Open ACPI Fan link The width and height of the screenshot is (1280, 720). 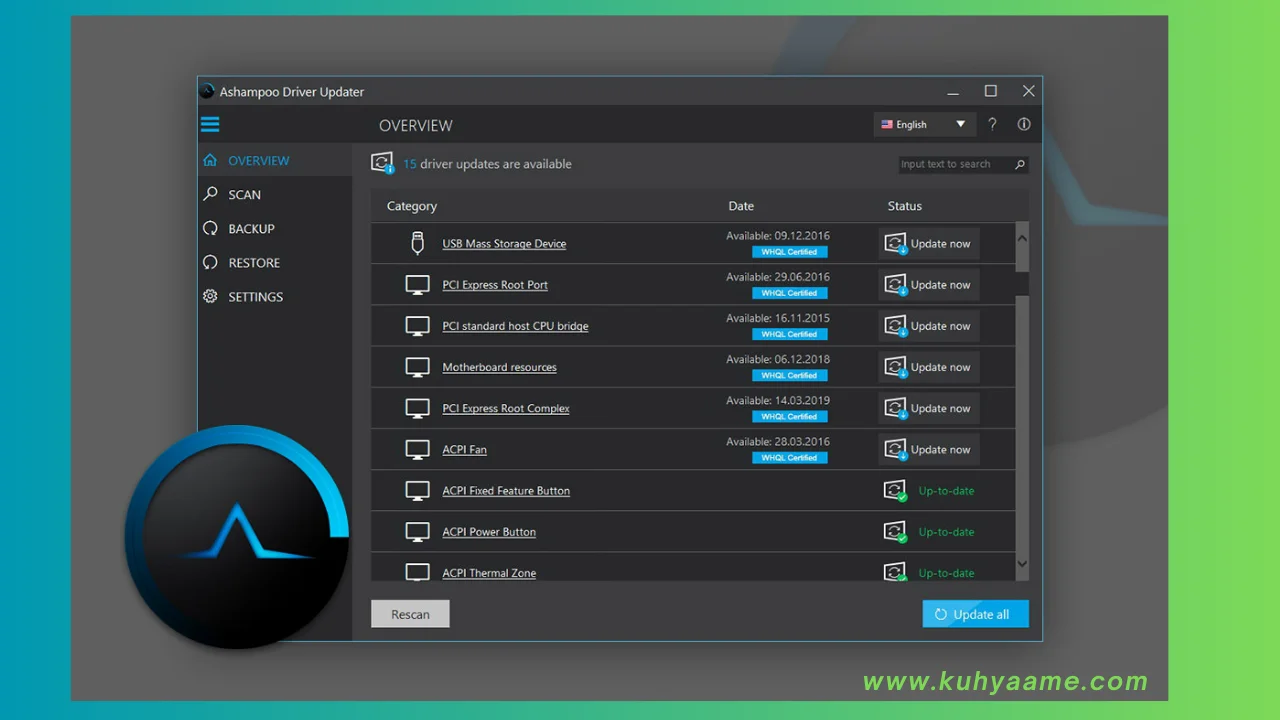(x=464, y=449)
